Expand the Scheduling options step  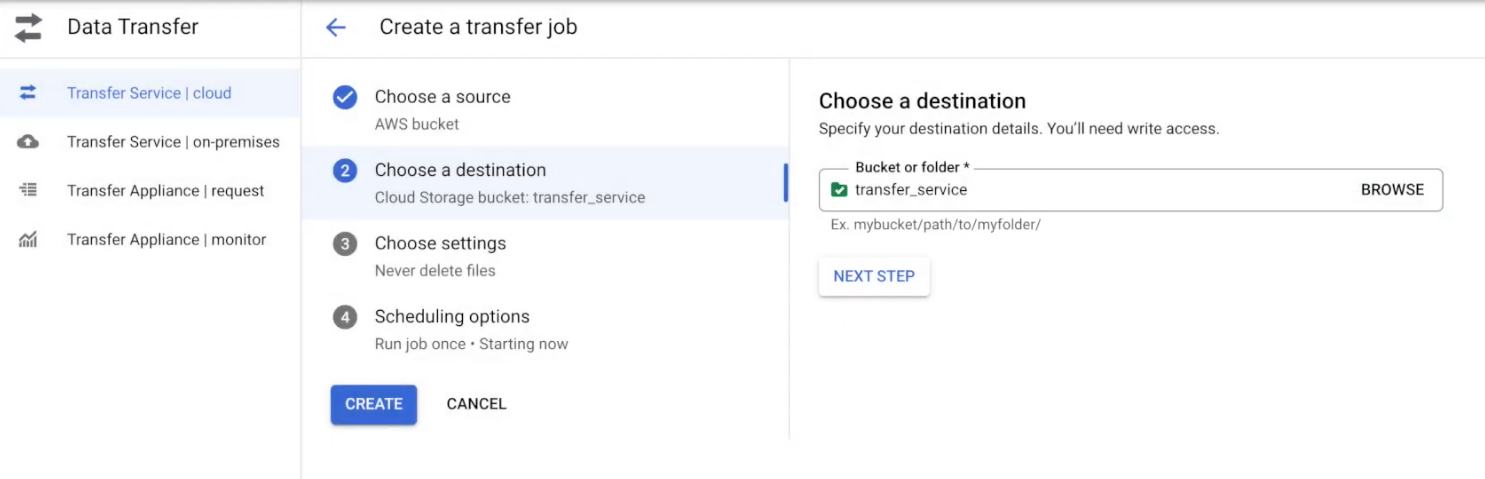[545, 329]
